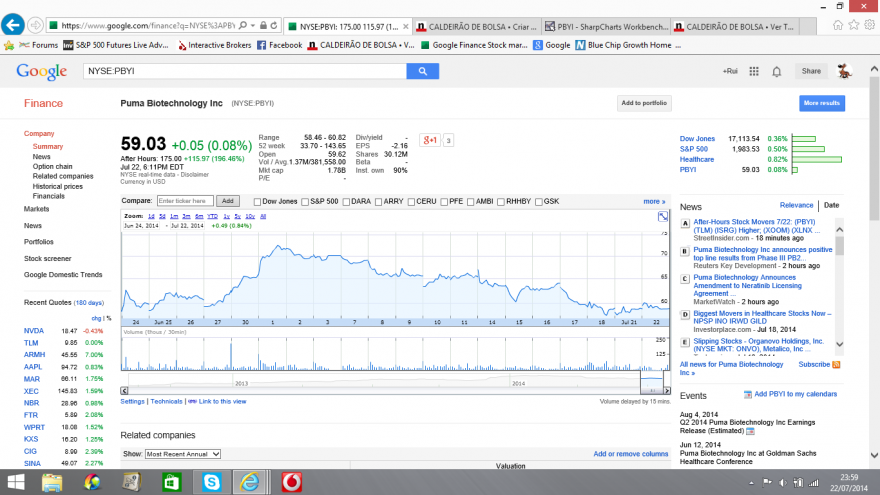
Task: Click the compare Add button
Action: pyautogui.click(x=227, y=201)
